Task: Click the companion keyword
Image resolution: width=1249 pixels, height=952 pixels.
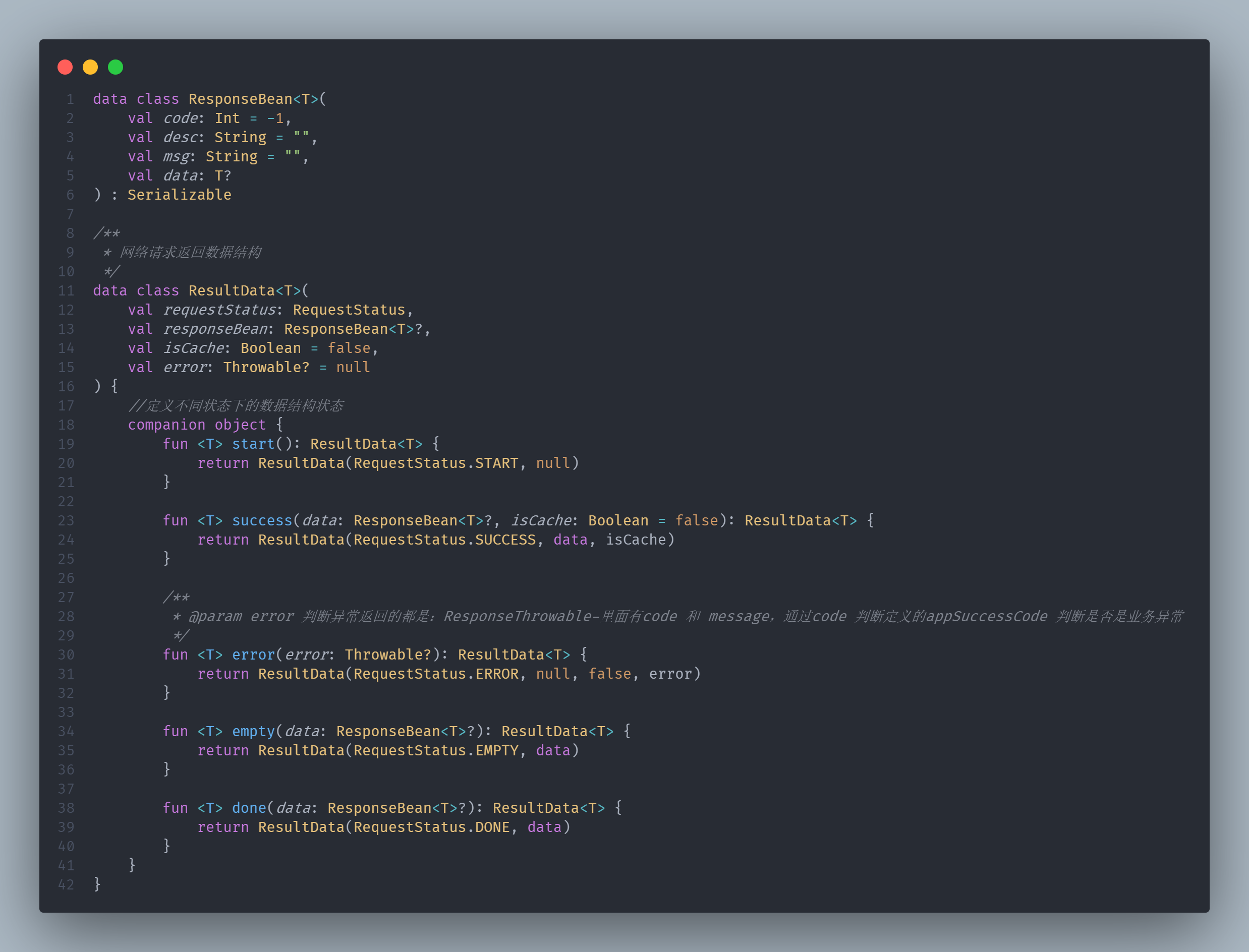Action: point(166,425)
